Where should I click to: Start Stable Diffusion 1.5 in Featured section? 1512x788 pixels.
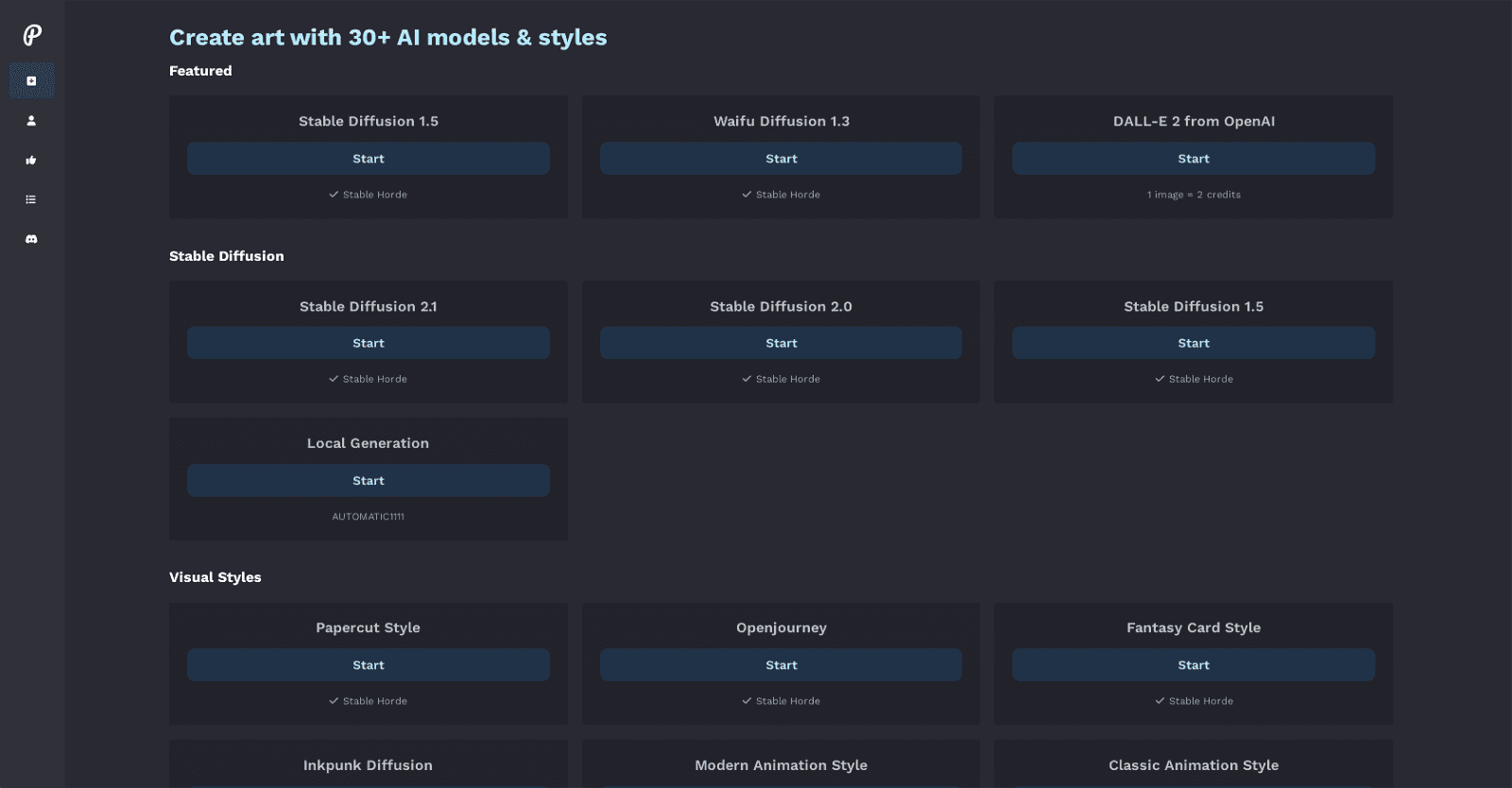click(368, 159)
